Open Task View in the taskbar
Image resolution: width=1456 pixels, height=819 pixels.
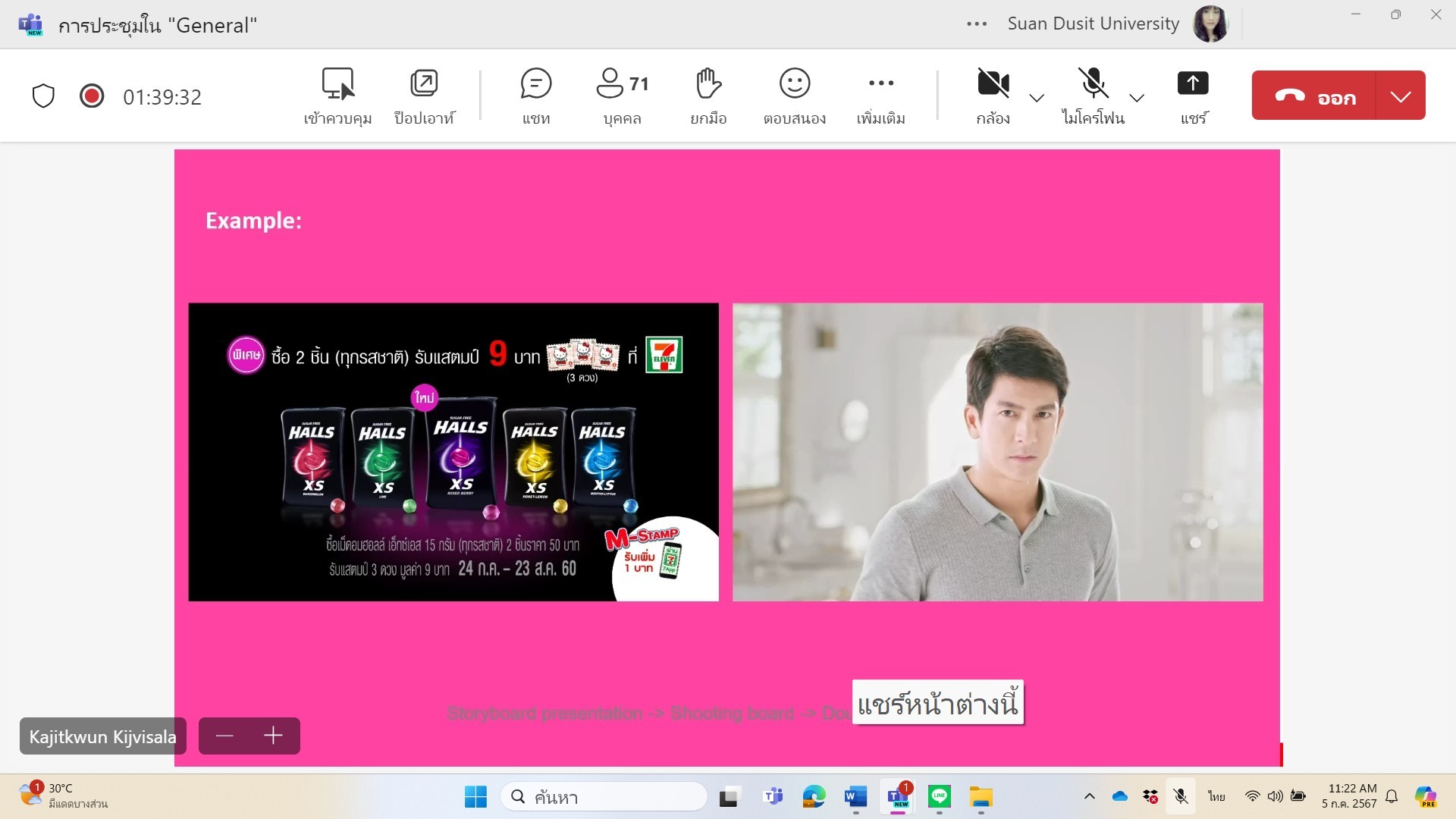click(729, 797)
